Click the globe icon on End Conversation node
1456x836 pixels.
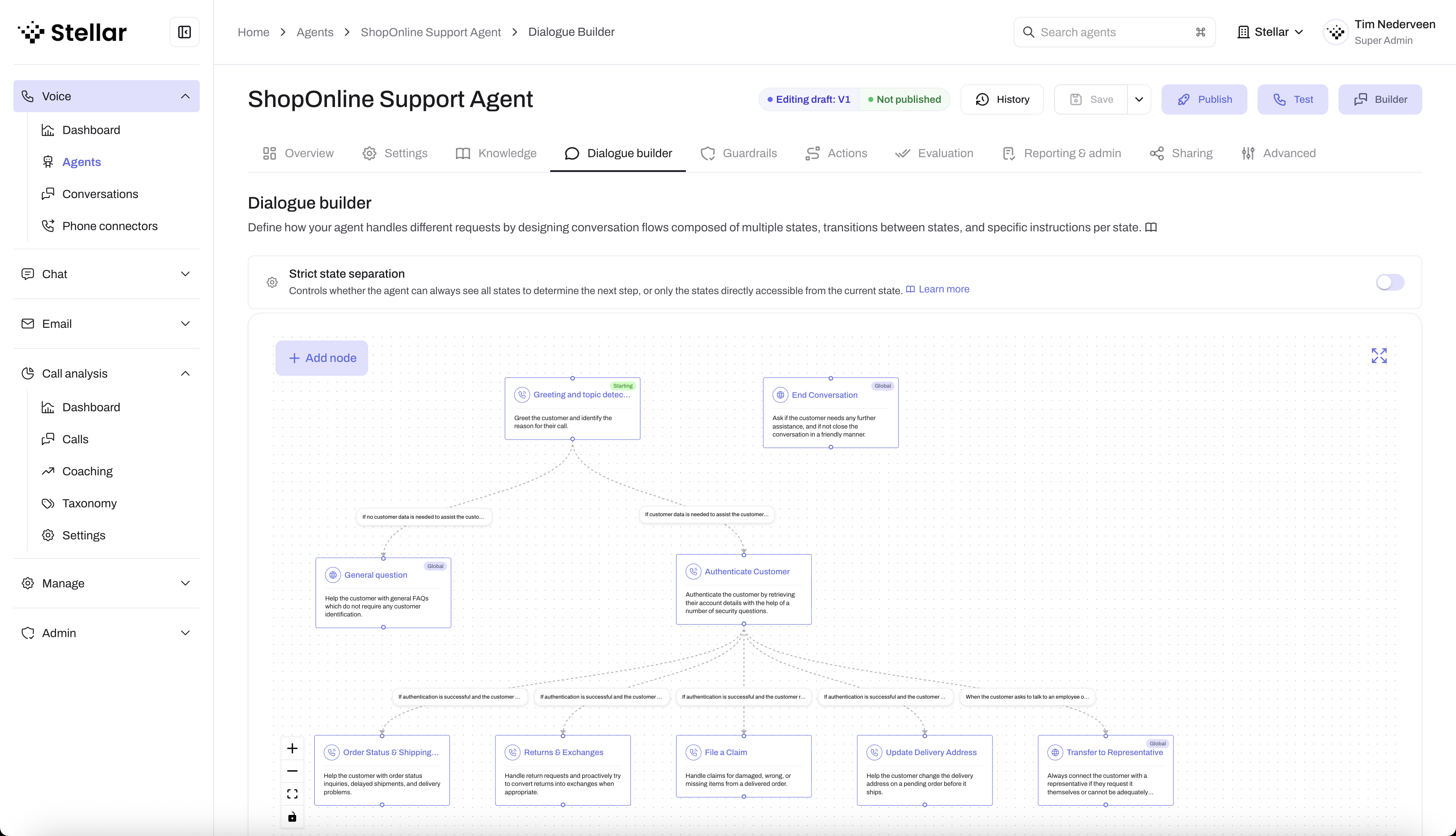(x=780, y=395)
